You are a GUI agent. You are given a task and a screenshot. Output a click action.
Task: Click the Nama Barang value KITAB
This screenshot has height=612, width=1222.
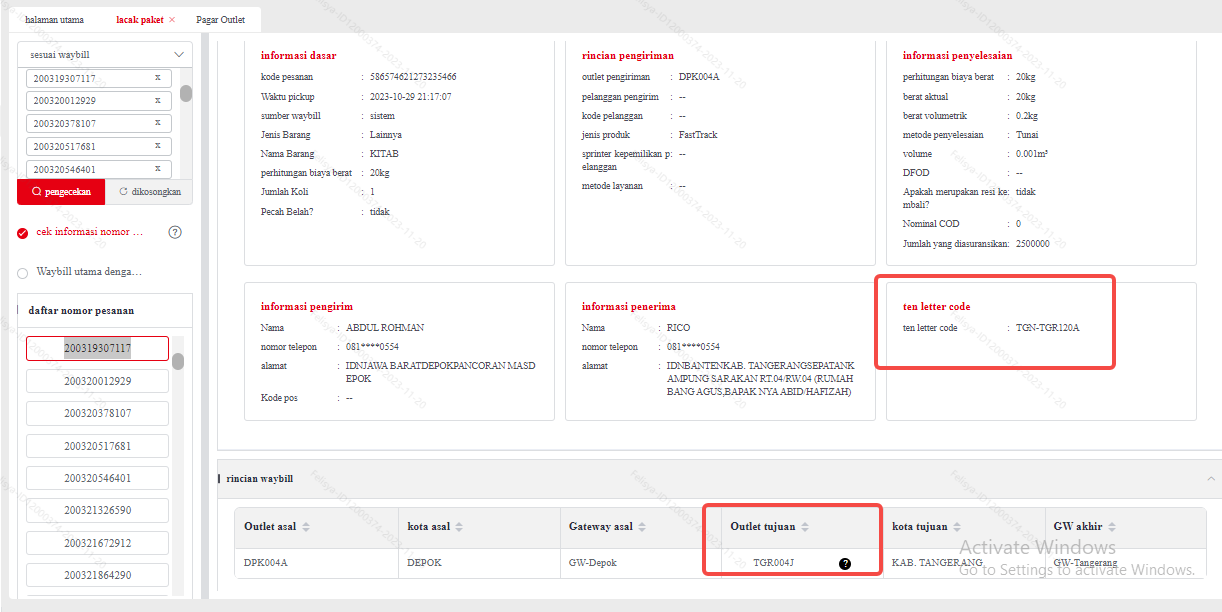(384, 154)
